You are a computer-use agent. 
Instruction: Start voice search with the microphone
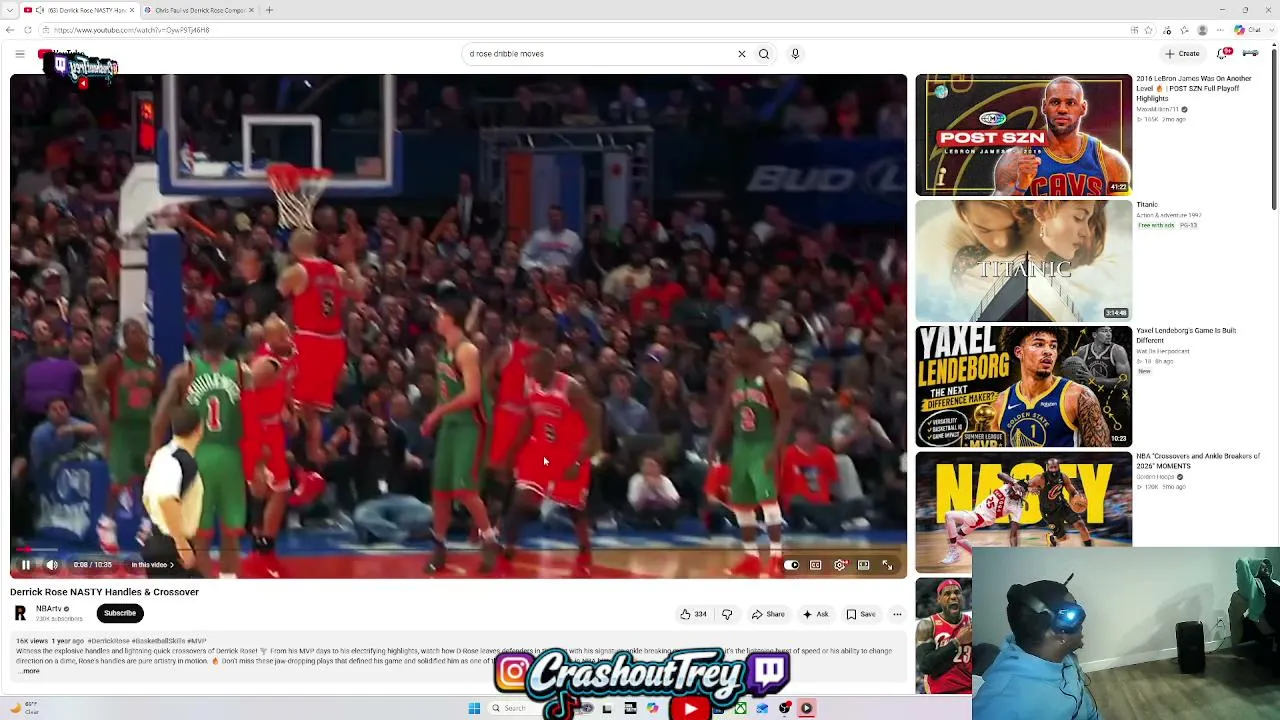(x=795, y=54)
